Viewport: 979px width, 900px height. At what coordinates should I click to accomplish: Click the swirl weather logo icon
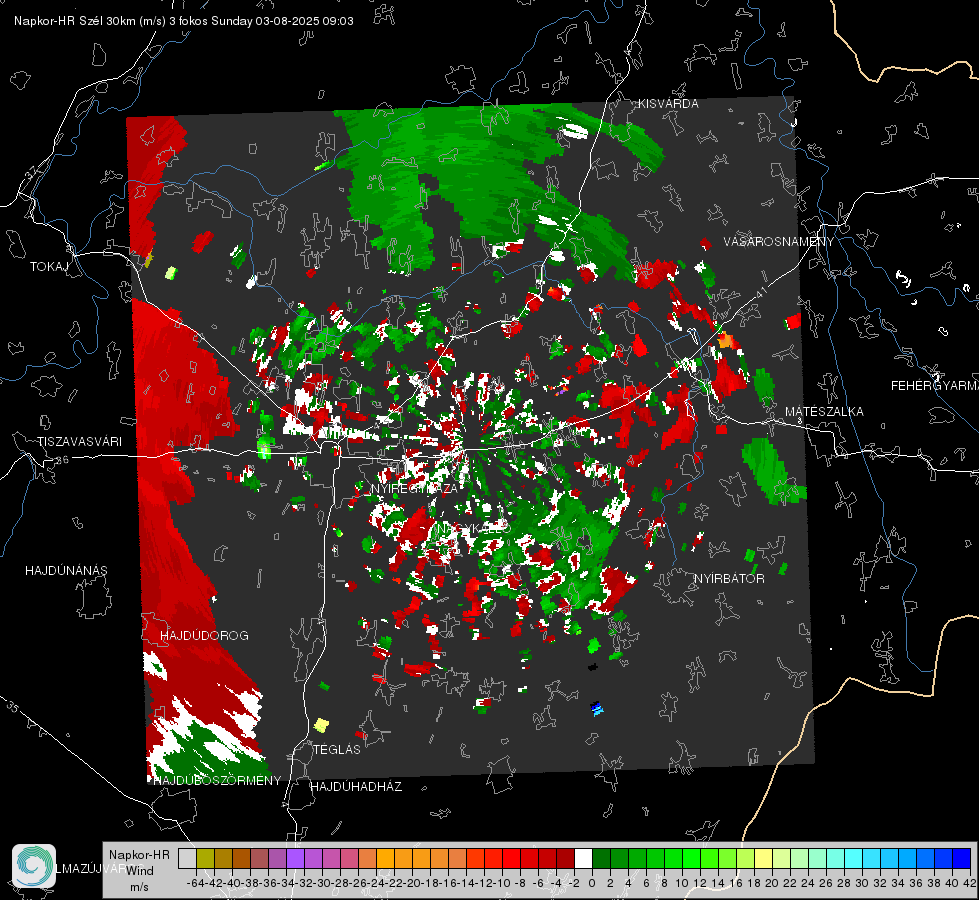34,866
